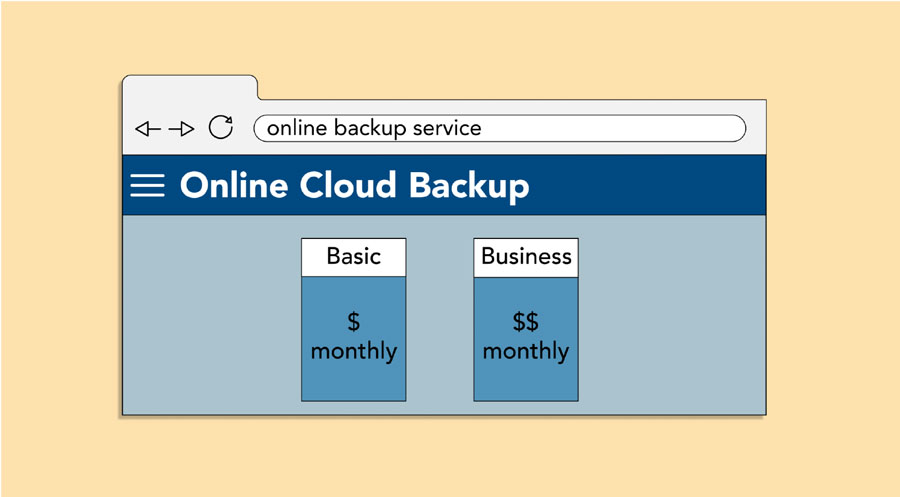
Task: Open the hamburger menu
Action: (x=147, y=186)
